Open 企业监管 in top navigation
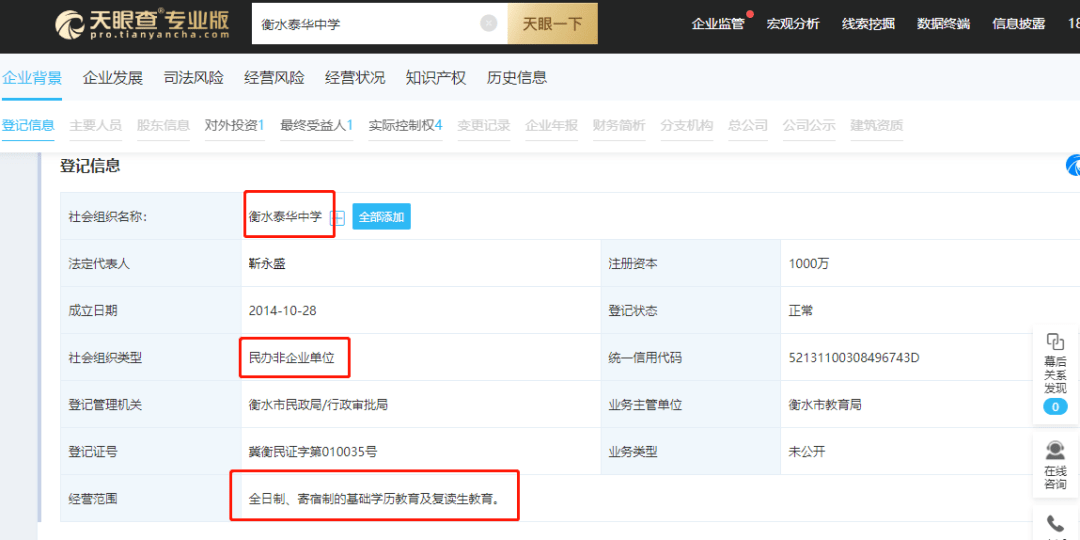Viewport: 1080px width, 540px height. pos(718,23)
